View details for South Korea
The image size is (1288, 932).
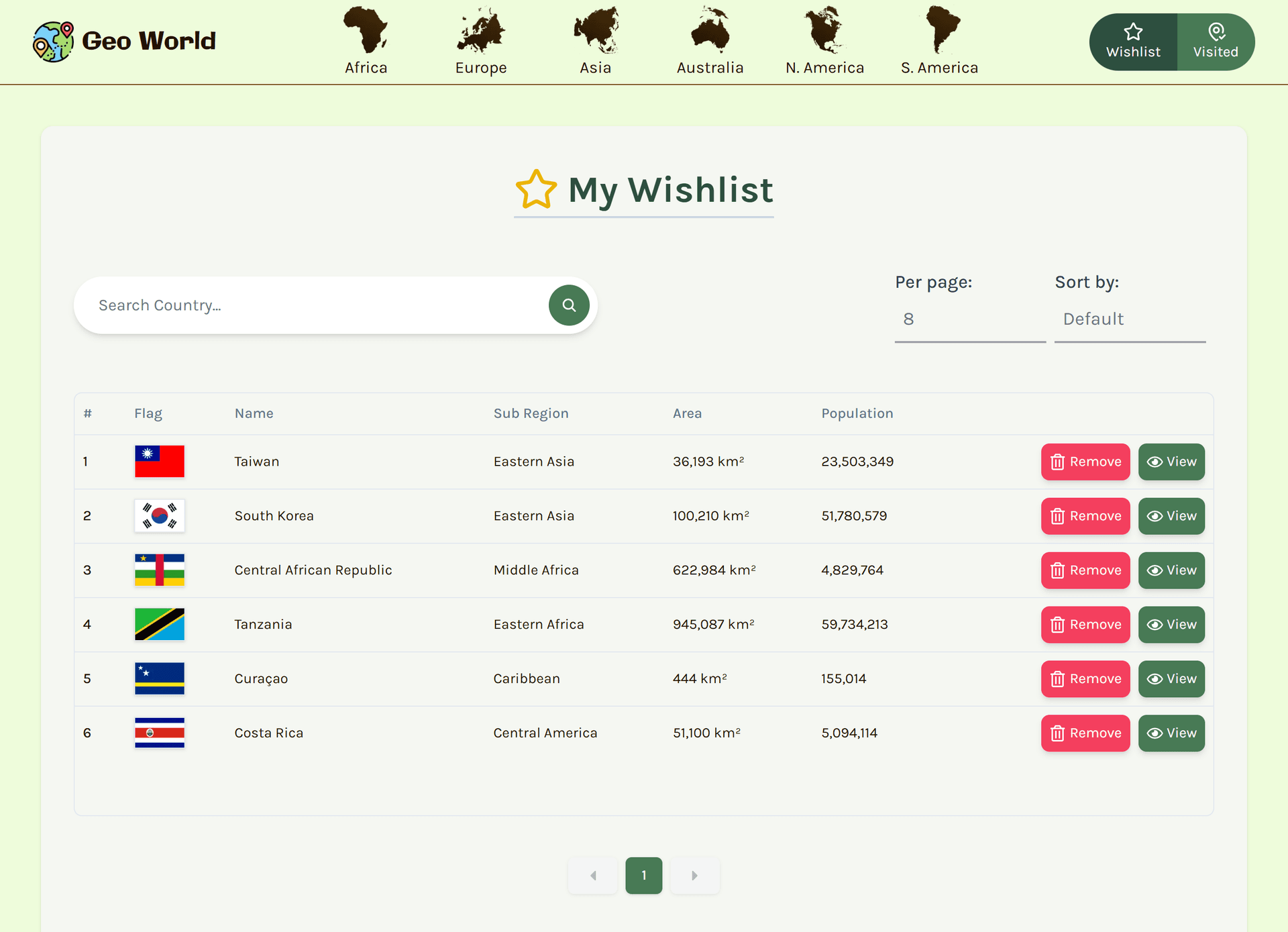pos(1171,516)
